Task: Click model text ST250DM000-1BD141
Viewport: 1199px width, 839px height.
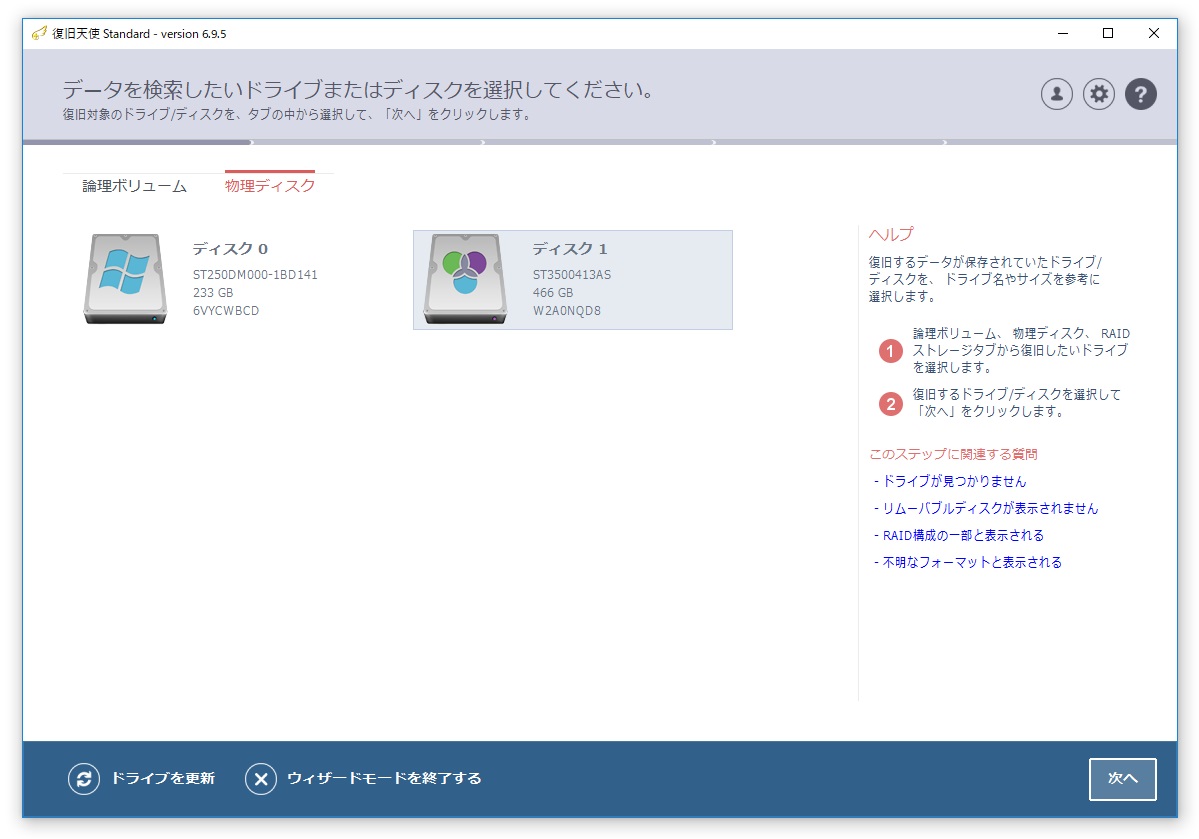Action: point(255,275)
